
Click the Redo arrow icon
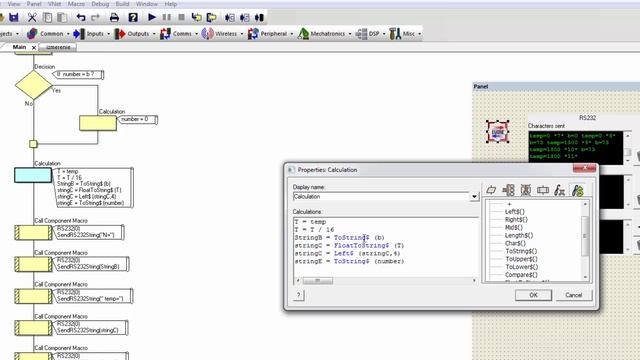click(x=96, y=18)
